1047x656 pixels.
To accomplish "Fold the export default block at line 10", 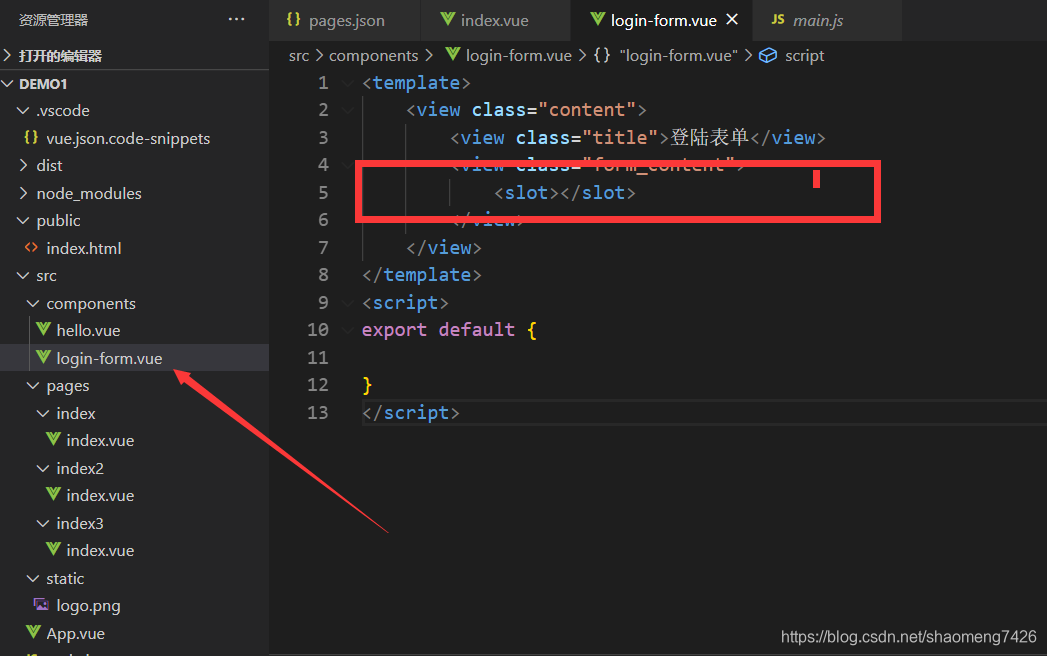I will (347, 330).
